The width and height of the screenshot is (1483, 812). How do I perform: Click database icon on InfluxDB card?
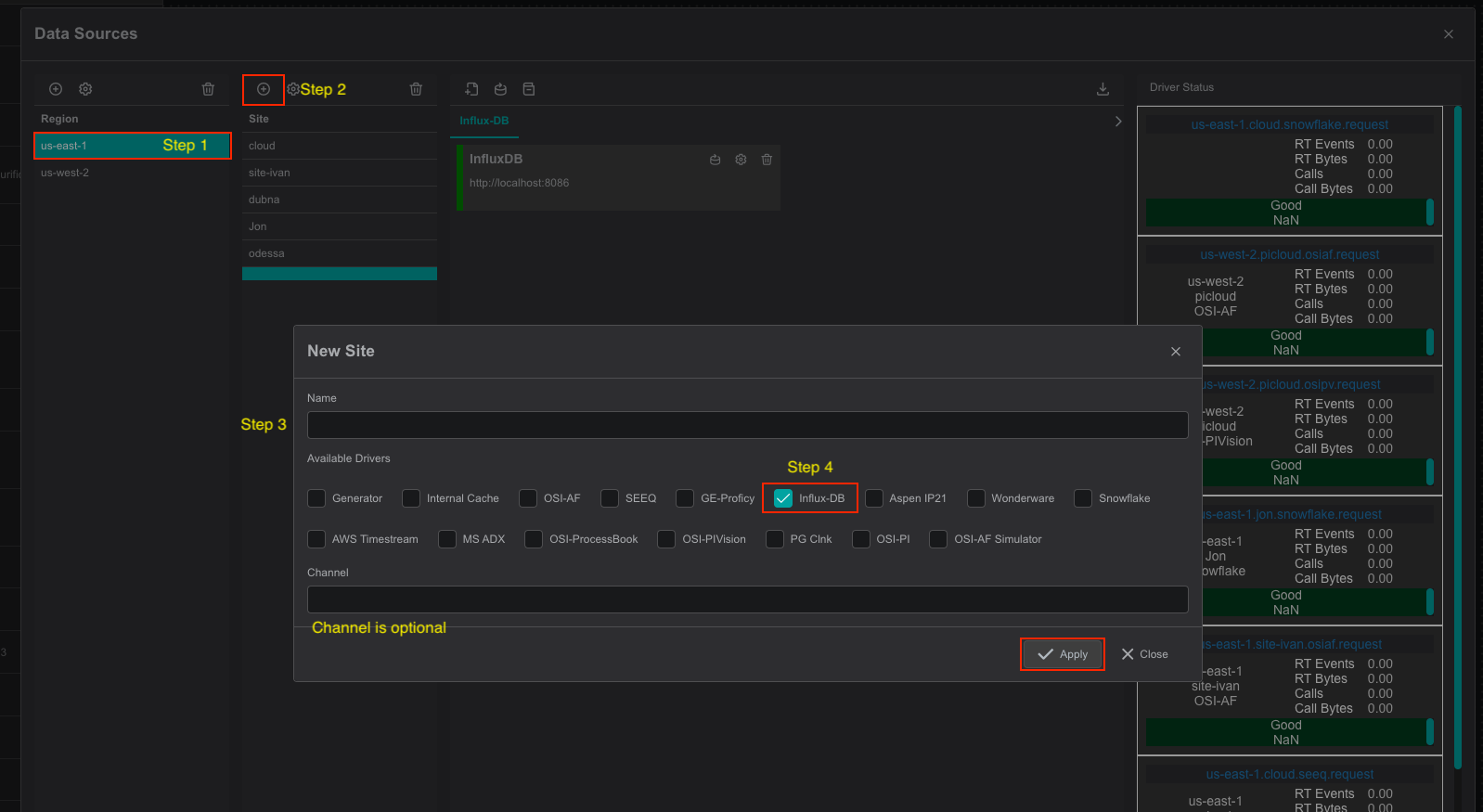click(x=715, y=160)
